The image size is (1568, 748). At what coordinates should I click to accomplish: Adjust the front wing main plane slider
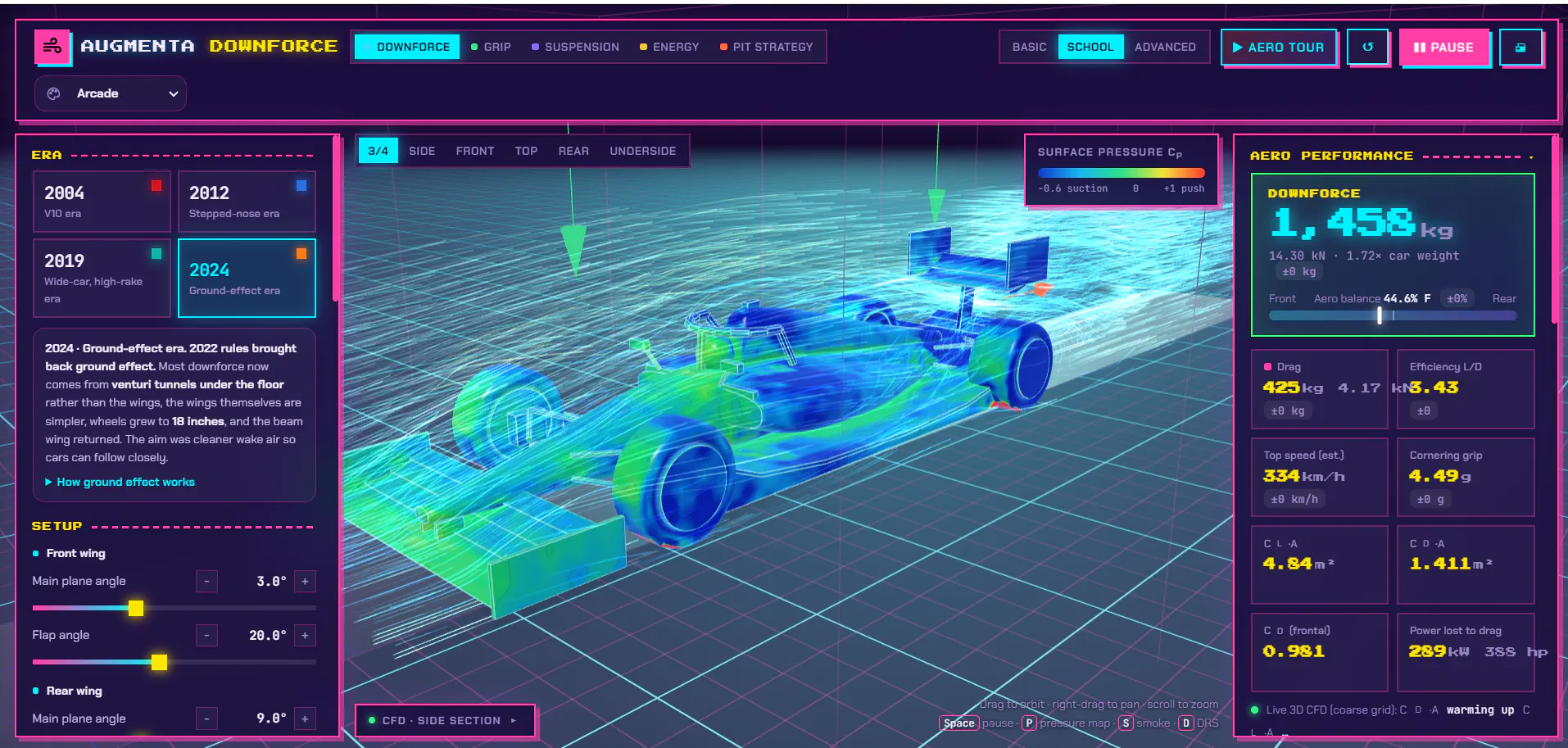(174, 608)
